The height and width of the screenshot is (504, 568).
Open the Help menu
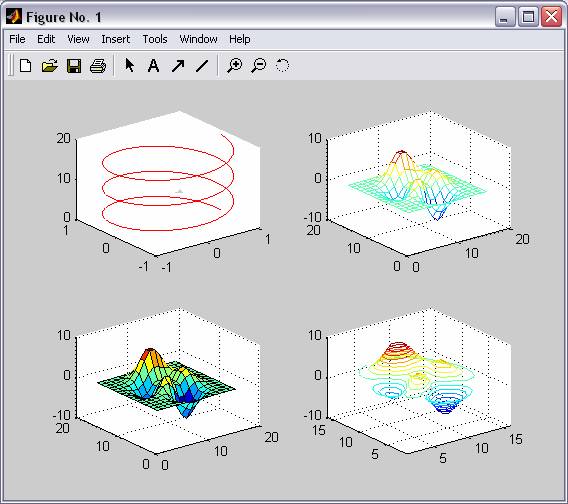pos(239,39)
